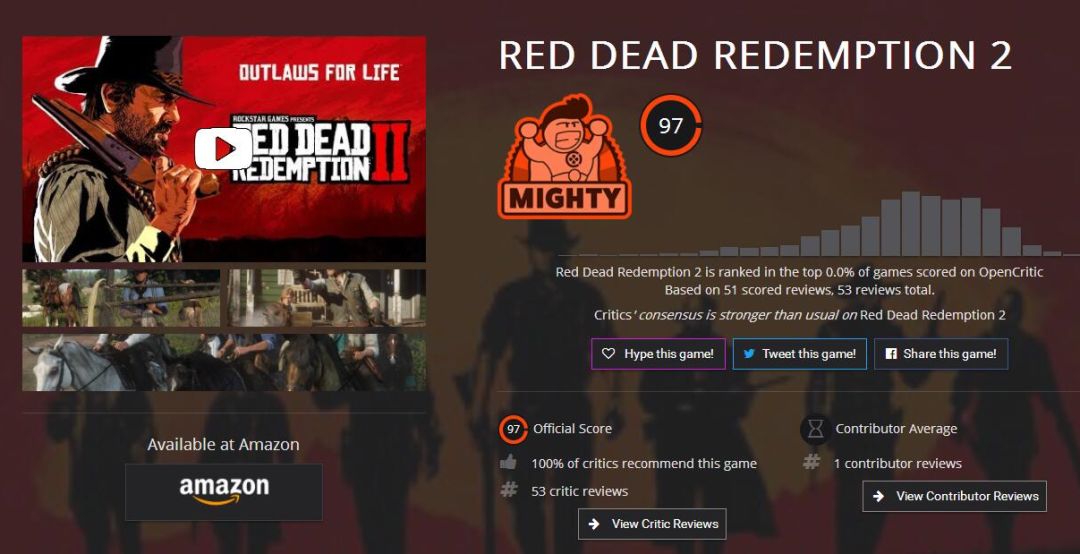The width and height of the screenshot is (1080, 554).
Task: Click the Twitter bird icon
Action: 749,353
